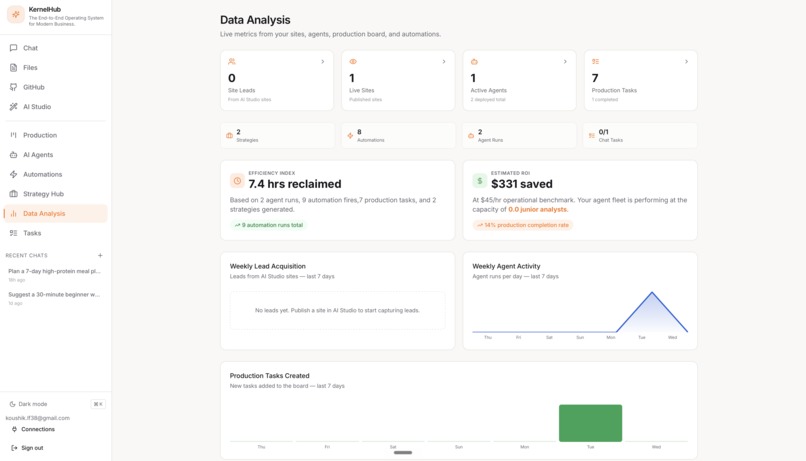The height and width of the screenshot is (461, 806).
Task: Open the Automations menu item
Action: pos(56,174)
